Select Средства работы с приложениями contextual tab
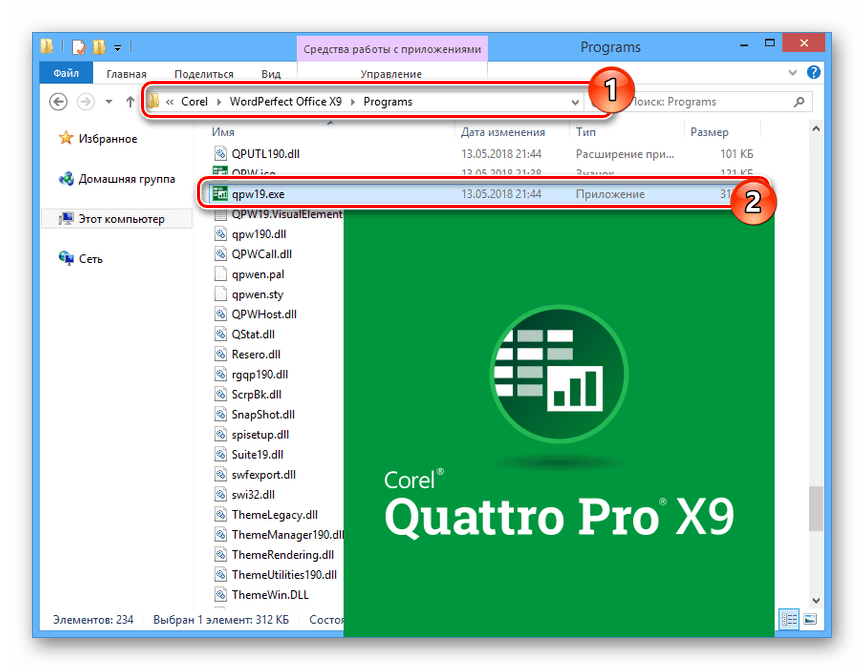 (392, 49)
